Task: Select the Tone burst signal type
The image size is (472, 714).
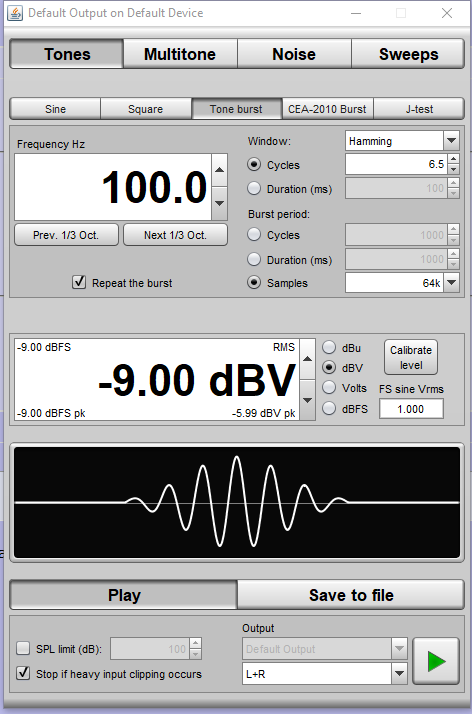Action: point(237,109)
